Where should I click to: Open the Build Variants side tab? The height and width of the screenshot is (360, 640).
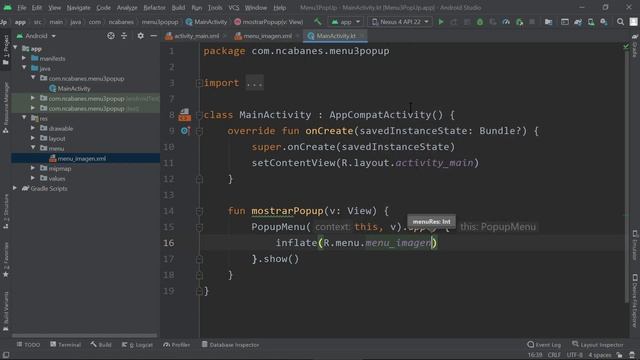coord(5,311)
